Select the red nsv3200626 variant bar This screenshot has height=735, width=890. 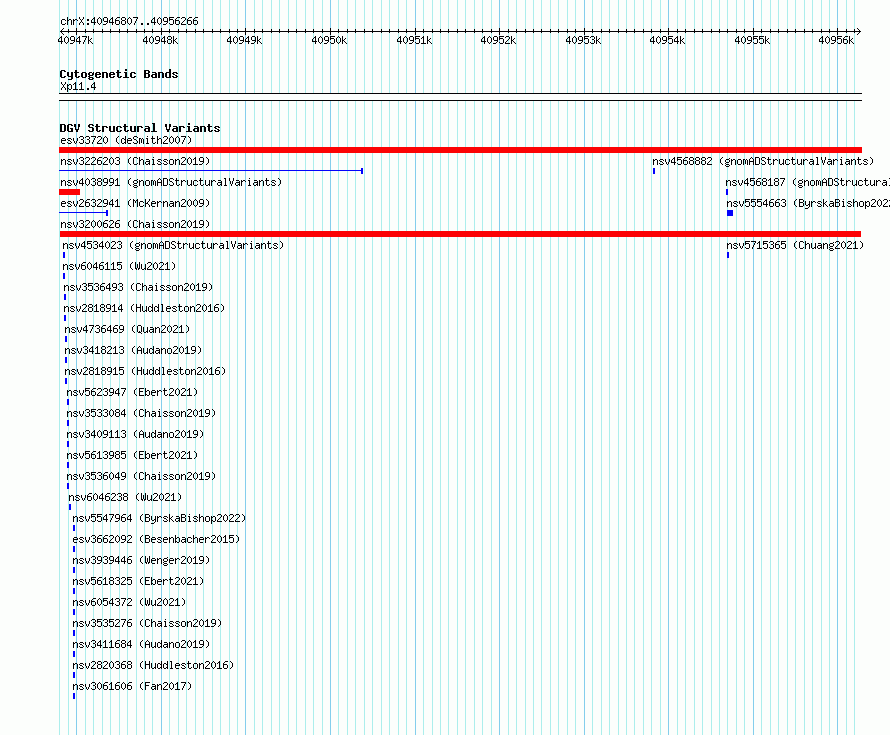(x=460, y=234)
